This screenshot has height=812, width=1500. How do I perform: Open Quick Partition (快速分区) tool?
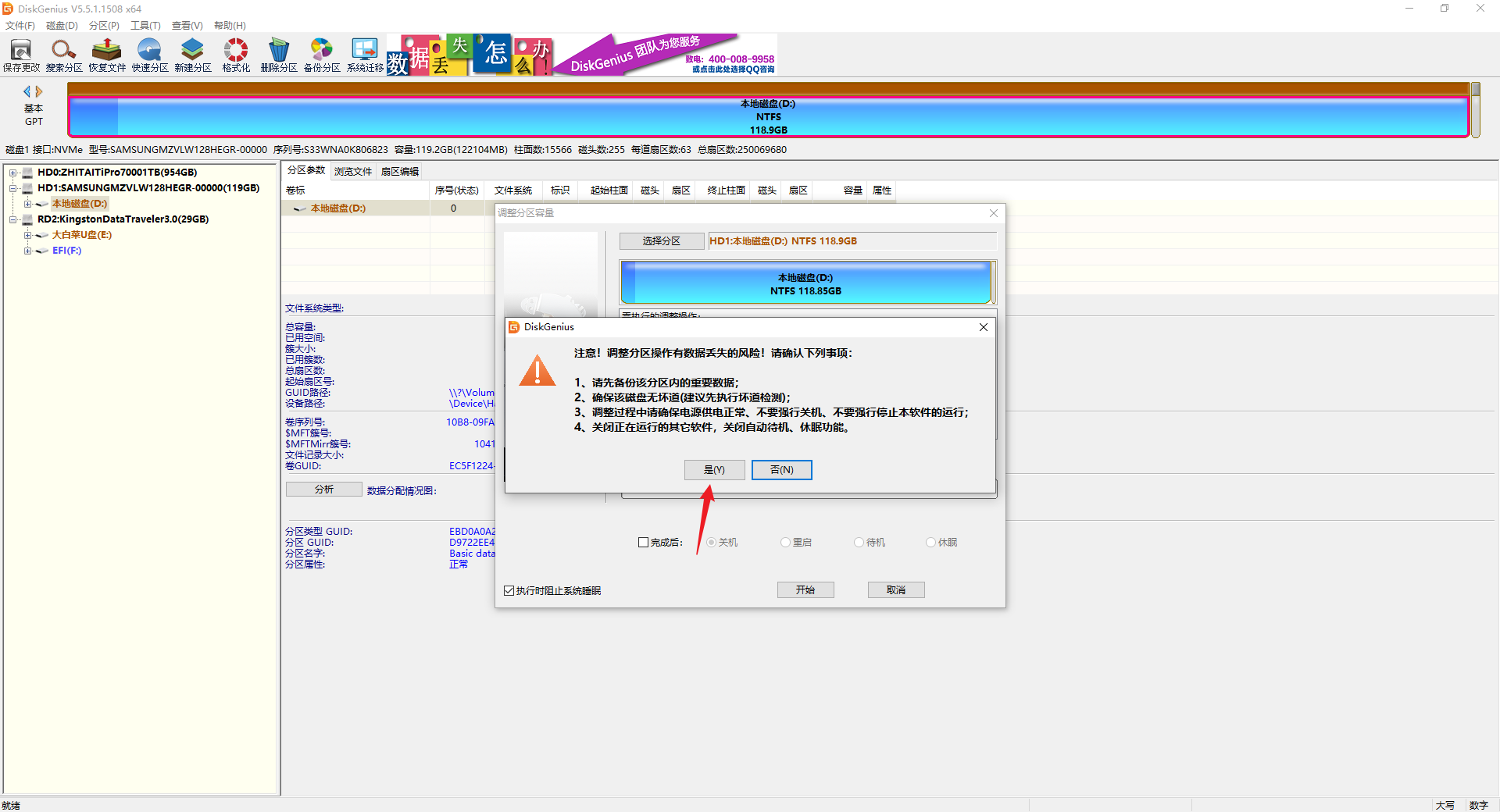(x=150, y=55)
